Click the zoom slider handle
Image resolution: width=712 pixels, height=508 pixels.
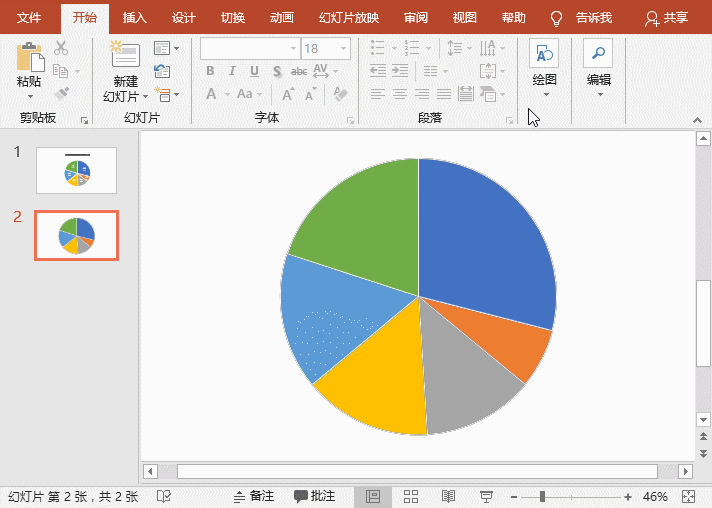pyautogui.click(x=542, y=496)
